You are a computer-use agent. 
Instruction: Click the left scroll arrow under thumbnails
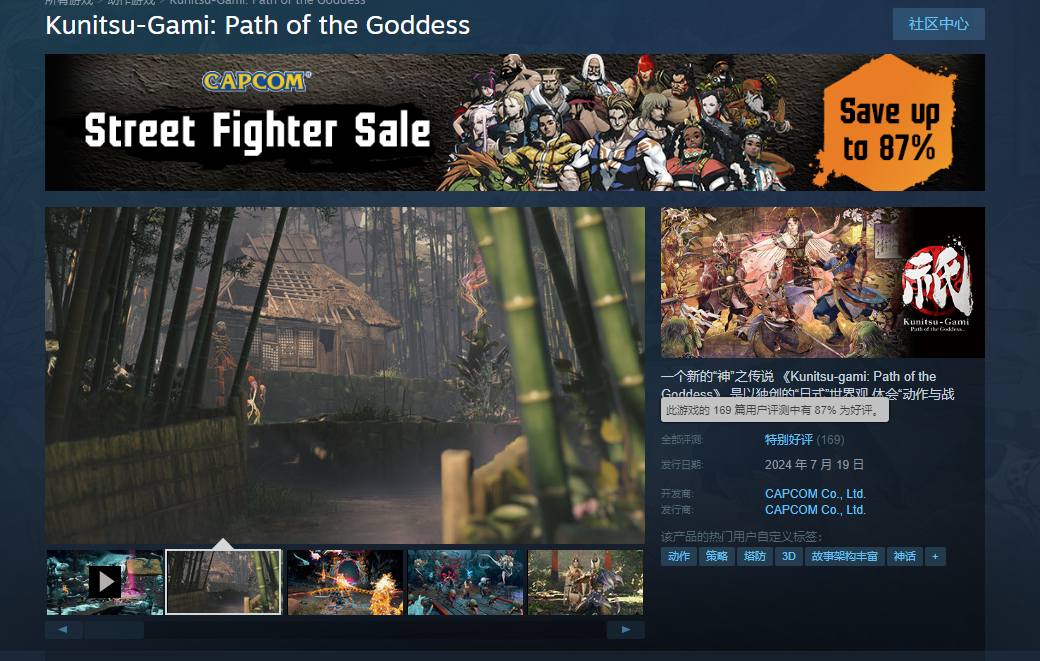tap(64, 630)
